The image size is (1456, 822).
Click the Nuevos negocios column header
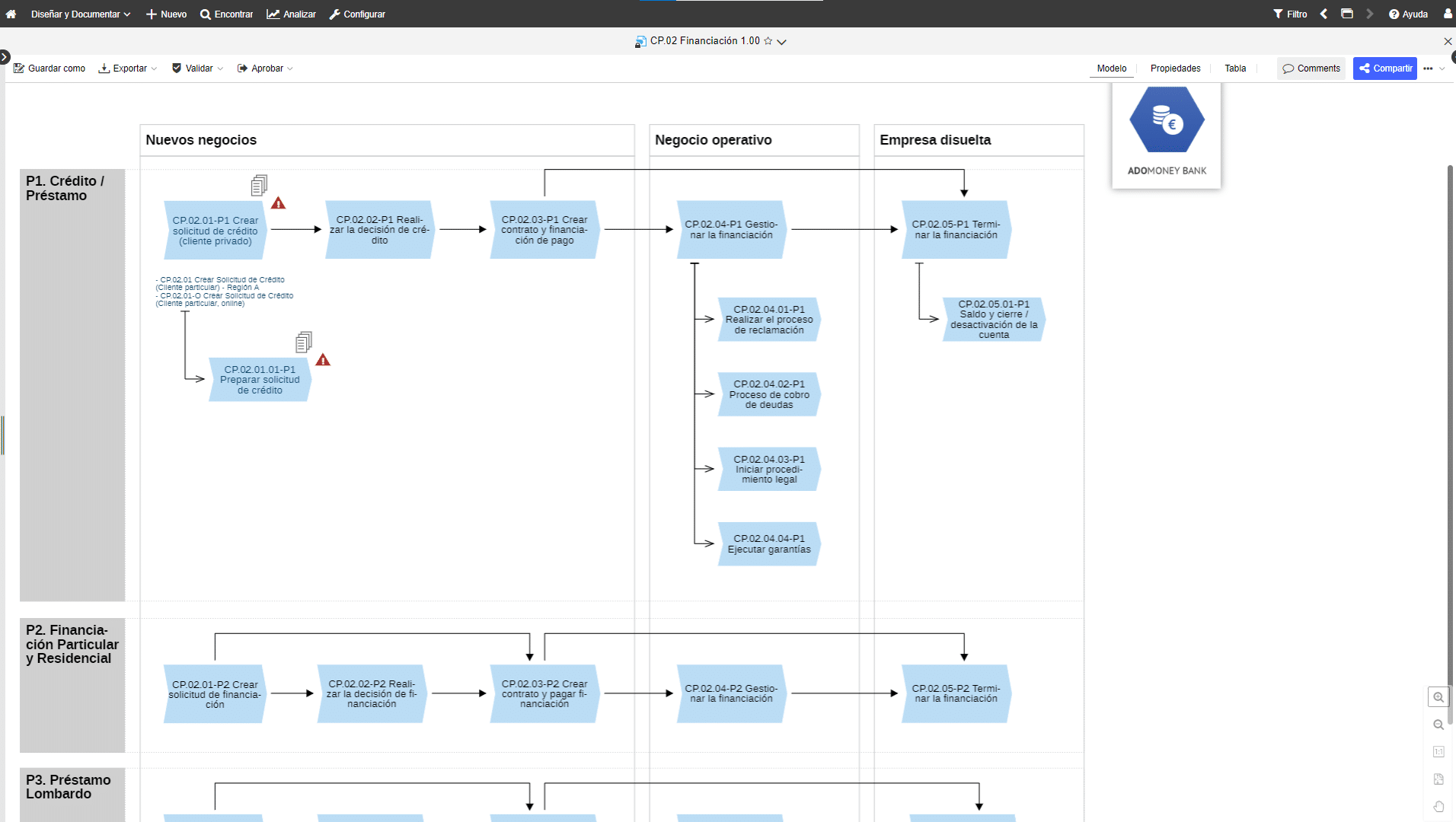pyautogui.click(x=387, y=140)
